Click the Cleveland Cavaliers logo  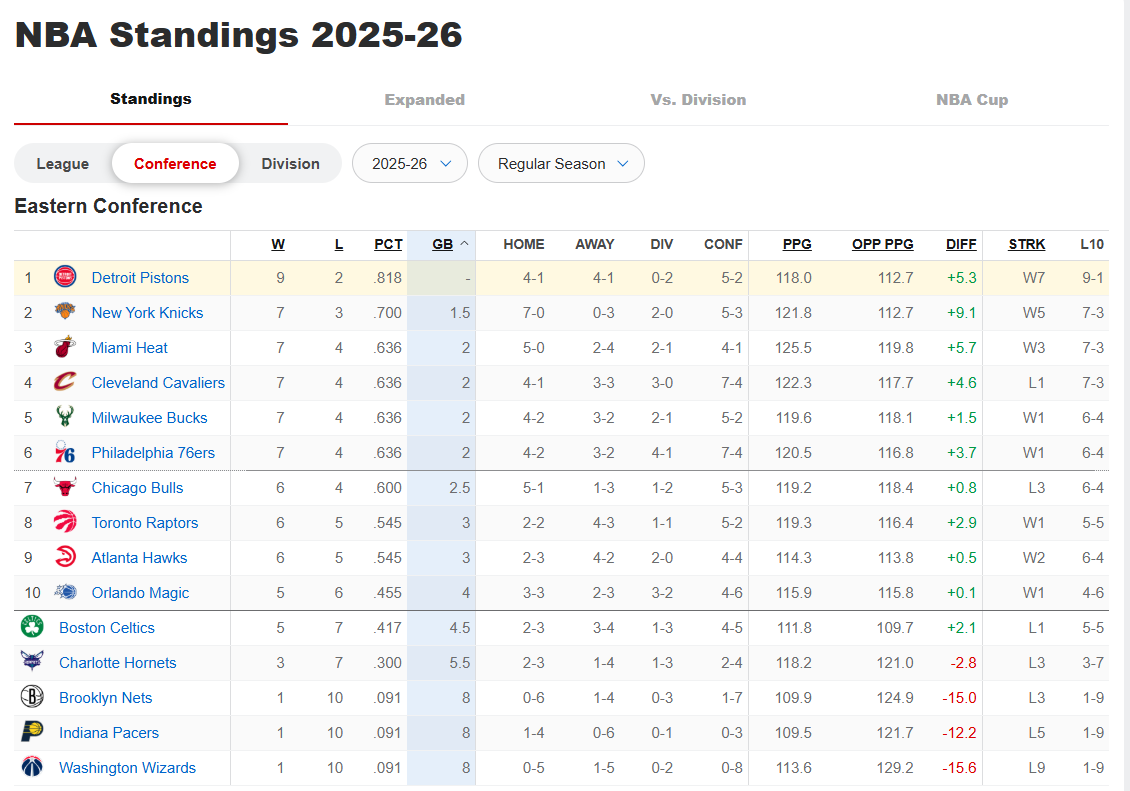coord(65,382)
